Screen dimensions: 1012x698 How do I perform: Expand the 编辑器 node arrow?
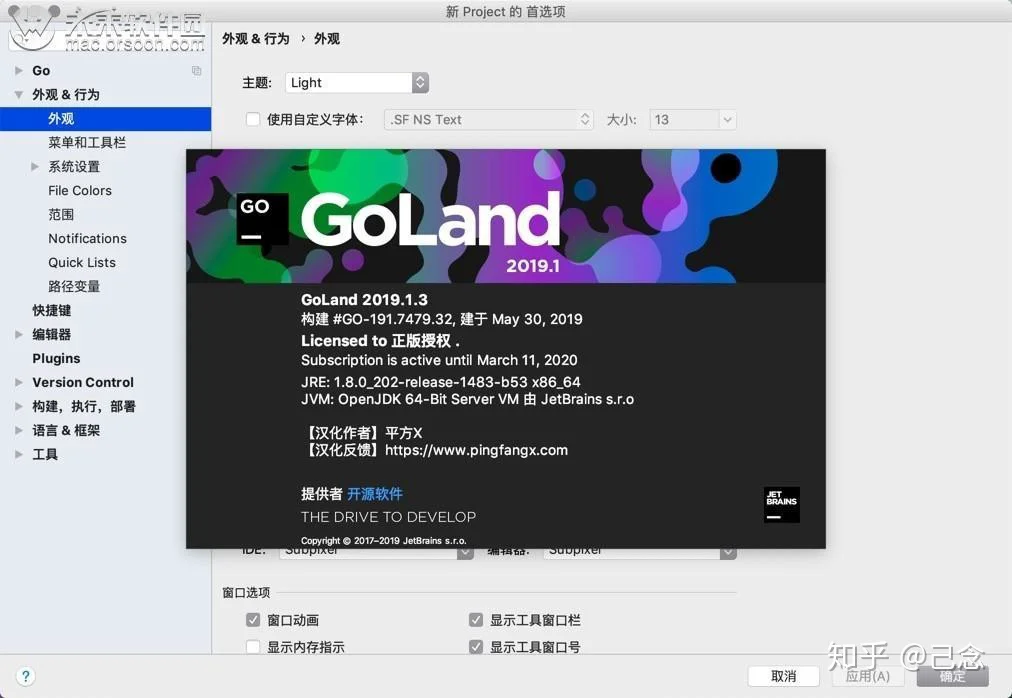(19, 334)
